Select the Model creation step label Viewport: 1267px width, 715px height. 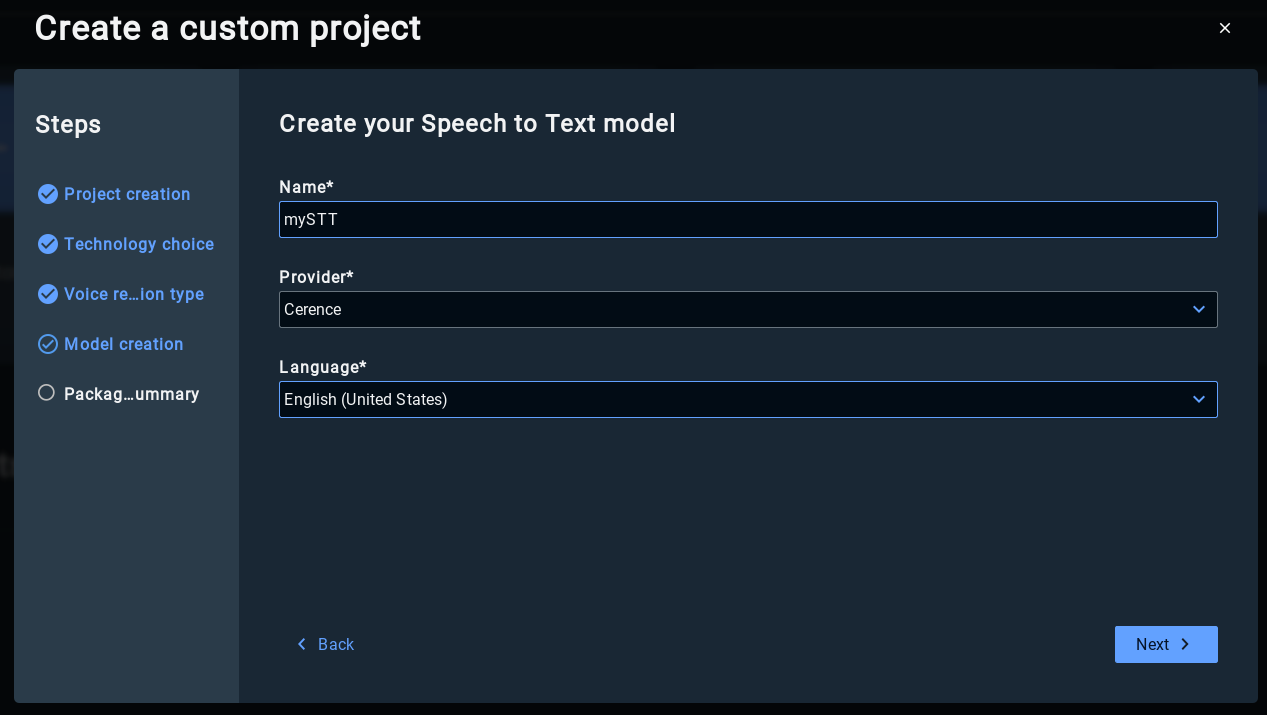click(124, 344)
